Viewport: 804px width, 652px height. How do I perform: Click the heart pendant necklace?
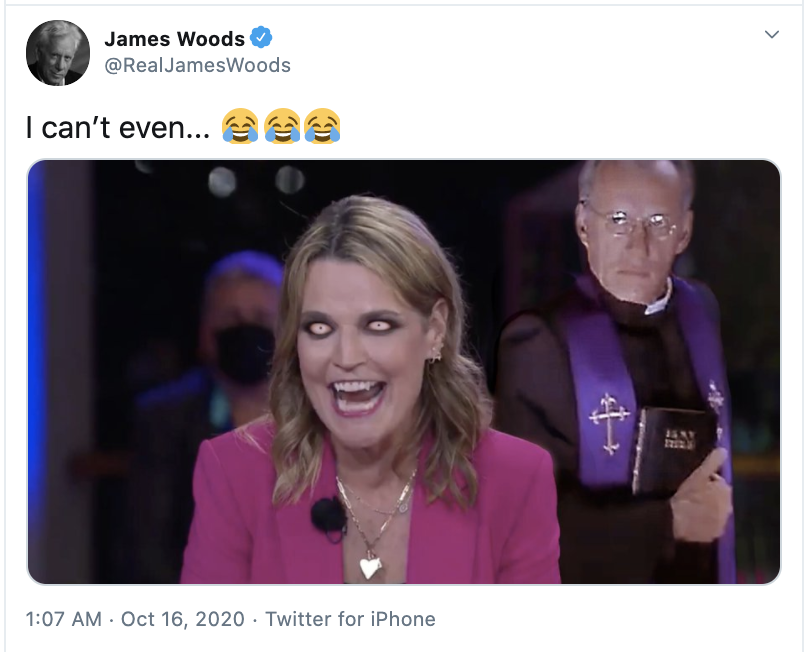tap(370, 567)
